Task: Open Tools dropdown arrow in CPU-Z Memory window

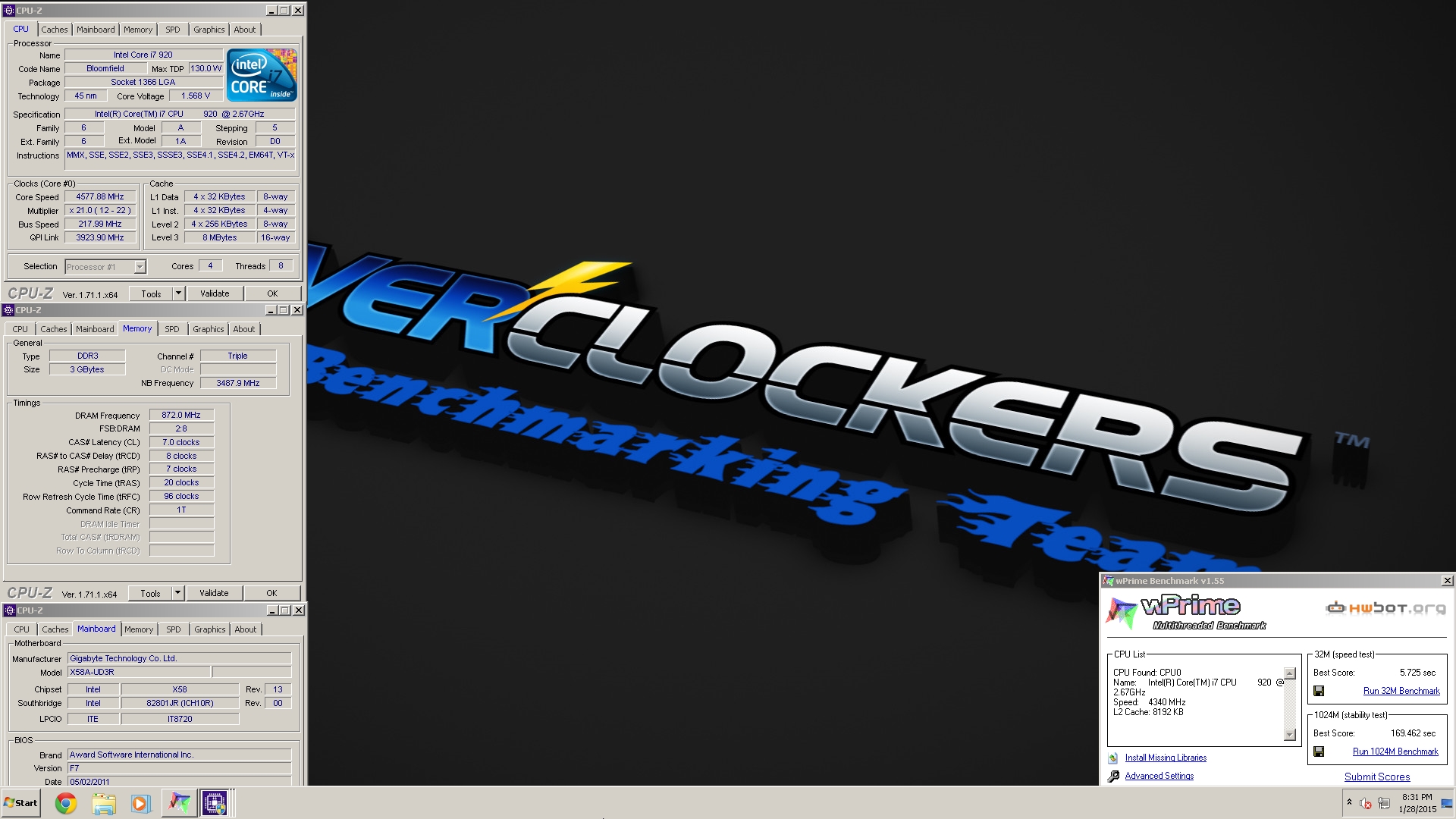Action: click(177, 593)
